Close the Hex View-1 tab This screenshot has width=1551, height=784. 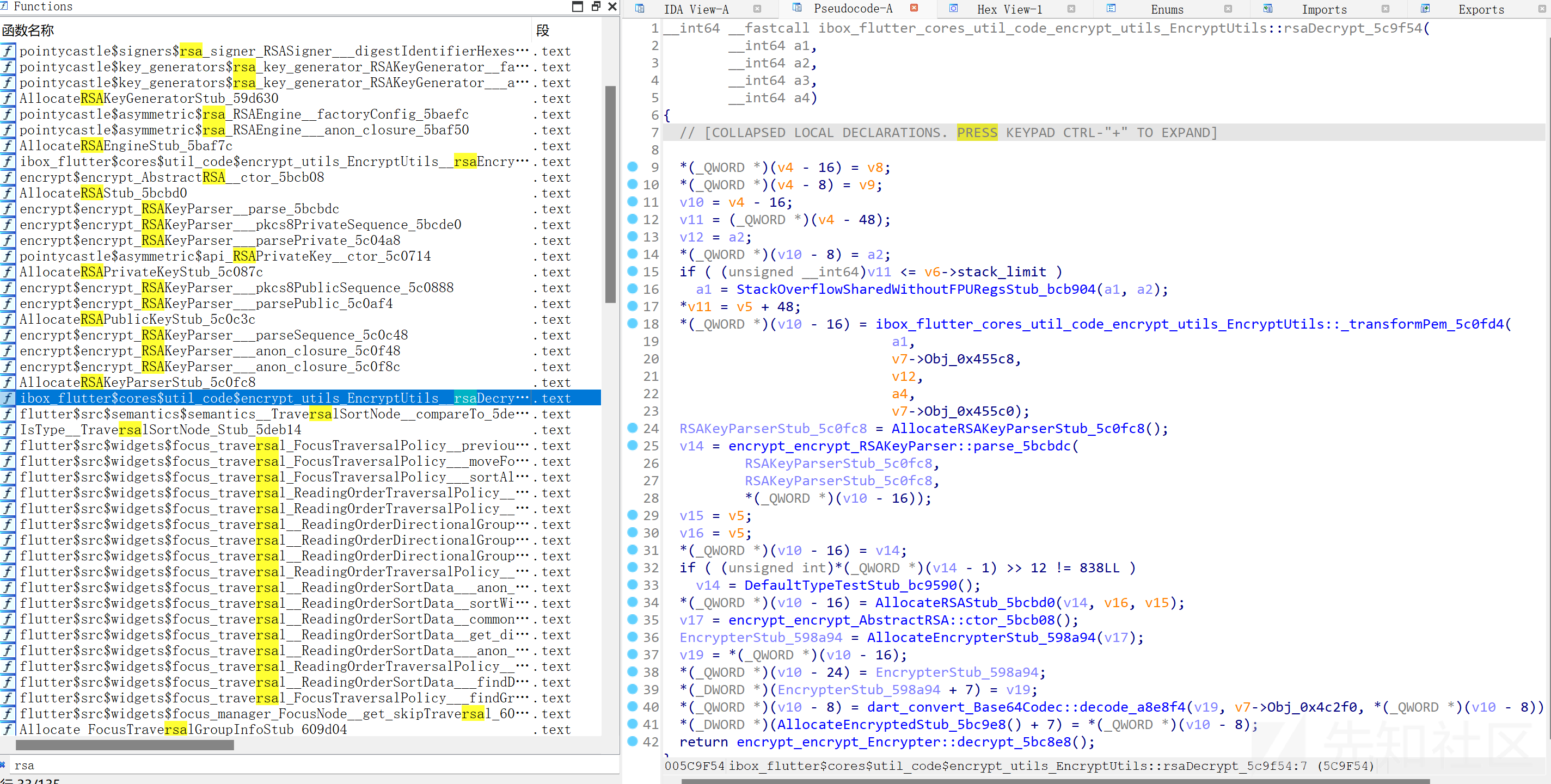[1071, 9]
